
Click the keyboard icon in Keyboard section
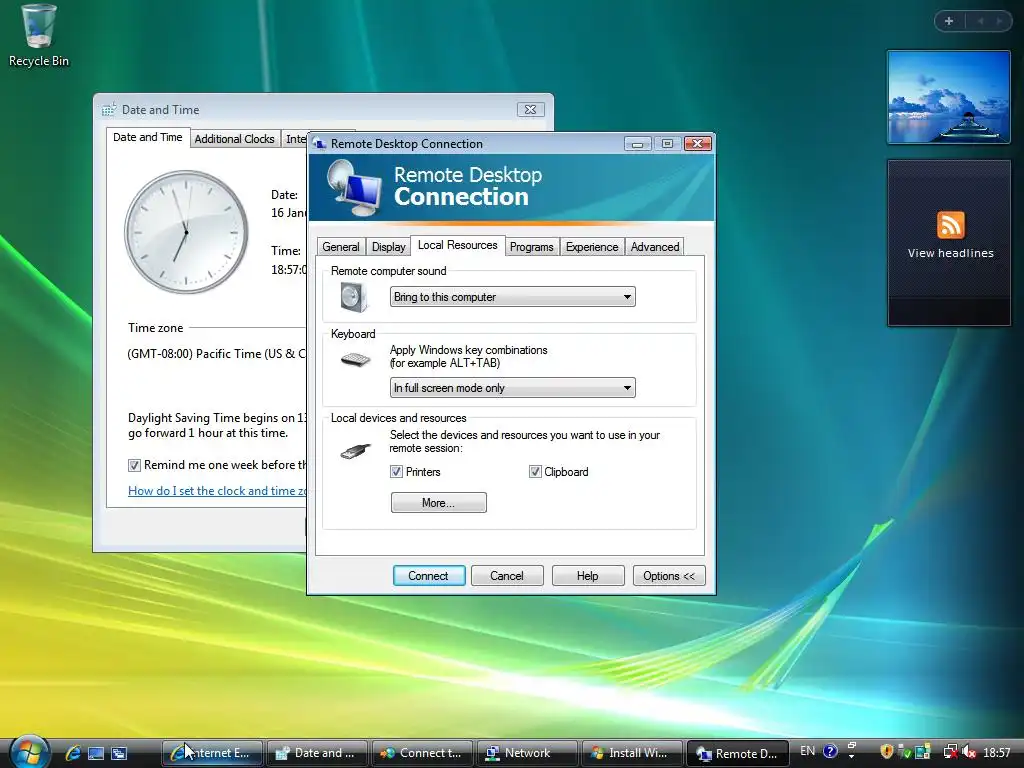point(356,360)
